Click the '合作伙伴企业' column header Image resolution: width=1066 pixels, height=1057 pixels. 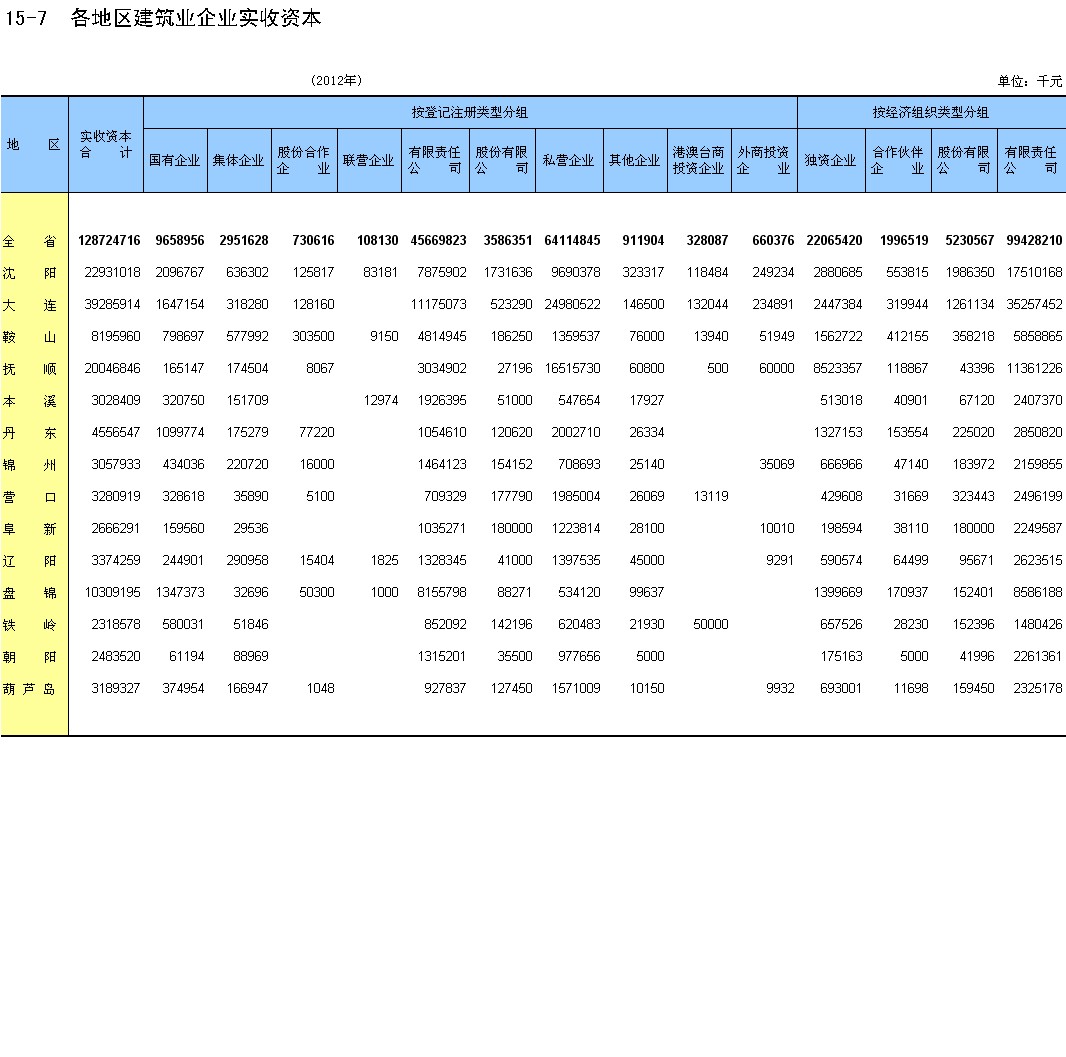(x=898, y=160)
